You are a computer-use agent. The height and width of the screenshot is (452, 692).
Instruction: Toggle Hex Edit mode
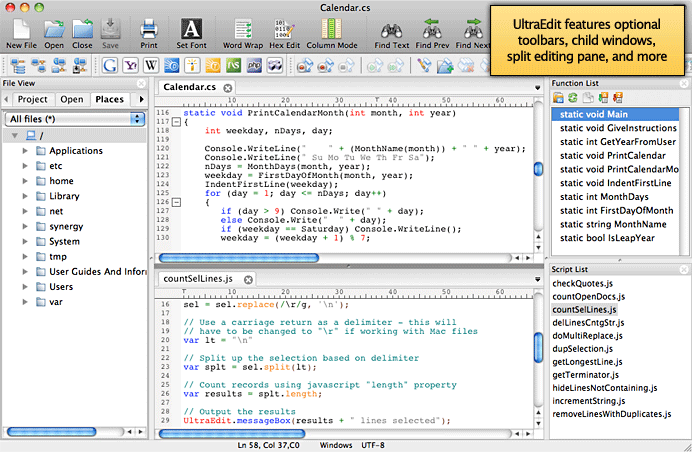[284, 28]
